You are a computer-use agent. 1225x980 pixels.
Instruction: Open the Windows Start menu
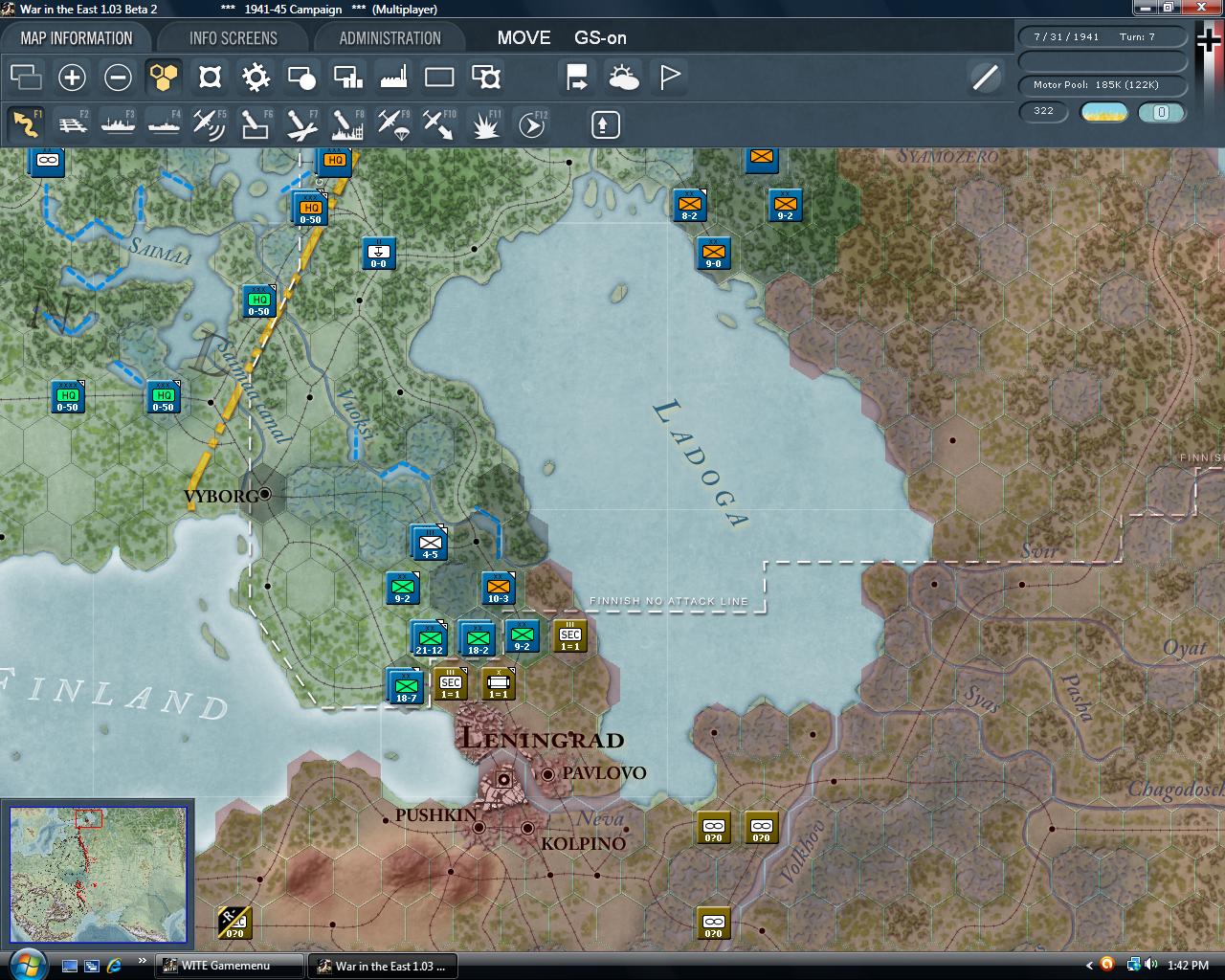coord(26,965)
